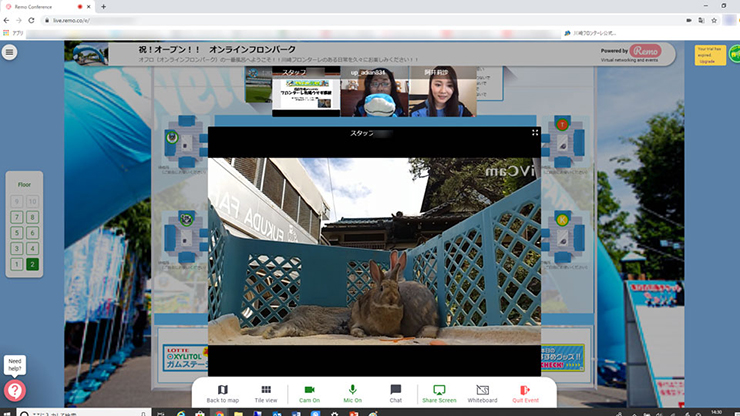Switch to Tile view

coord(266,394)
